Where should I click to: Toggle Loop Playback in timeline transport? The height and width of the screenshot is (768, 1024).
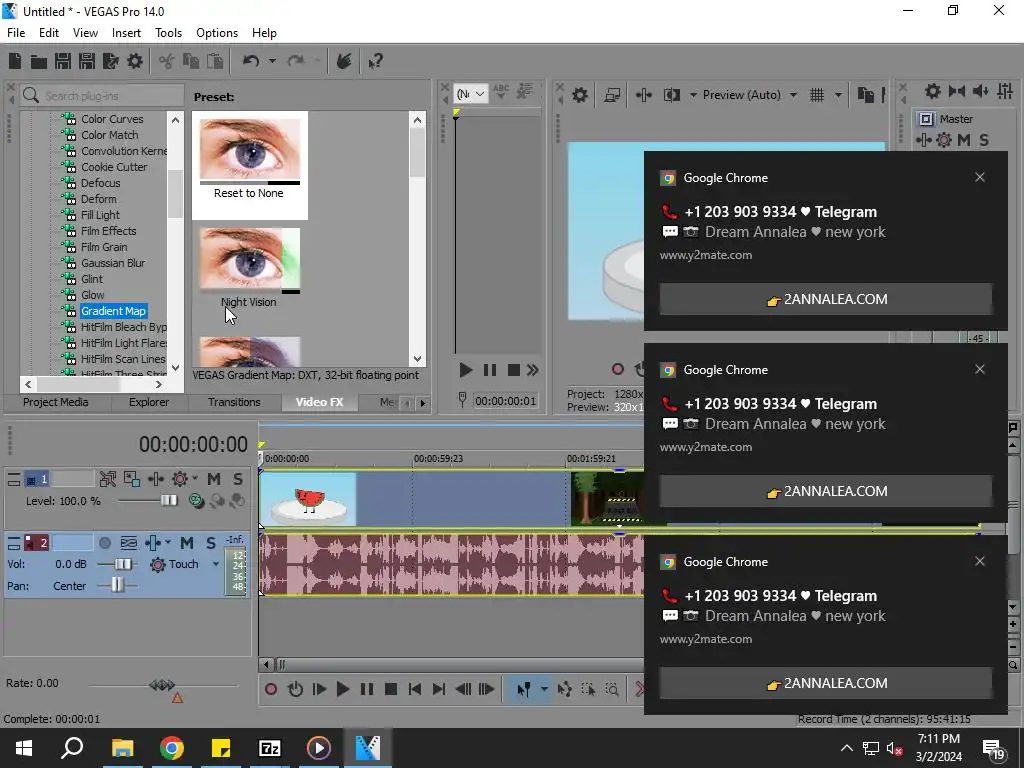point(295,689)
